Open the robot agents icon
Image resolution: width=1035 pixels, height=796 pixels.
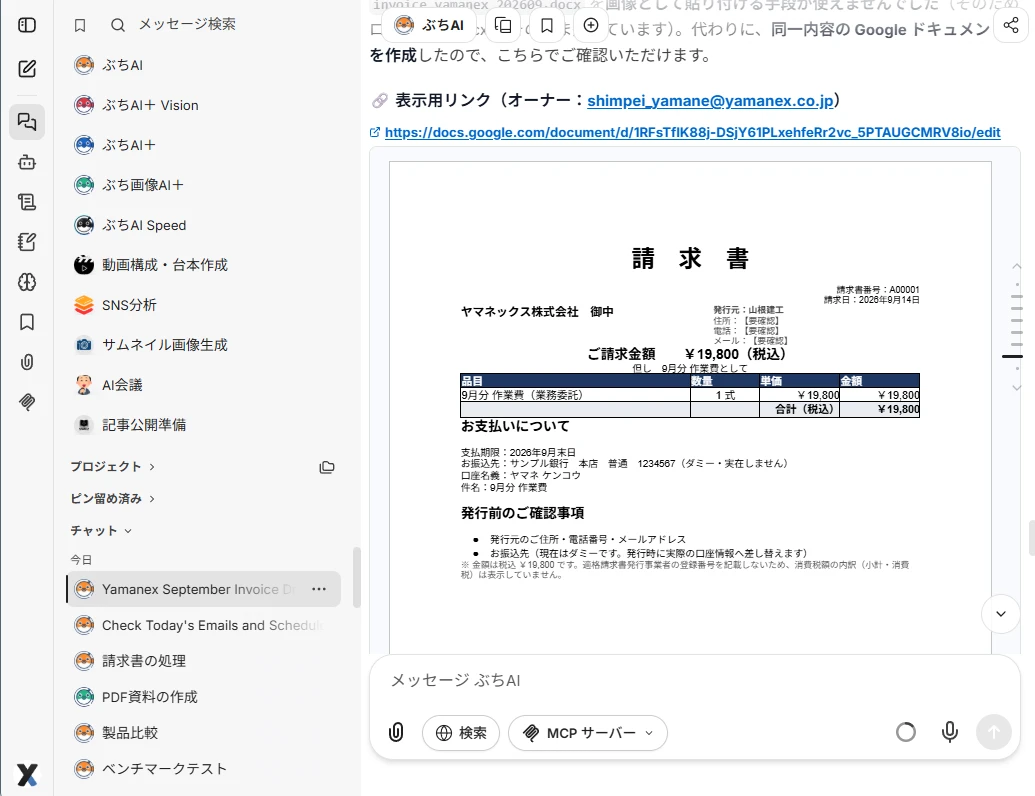(27, 162)
